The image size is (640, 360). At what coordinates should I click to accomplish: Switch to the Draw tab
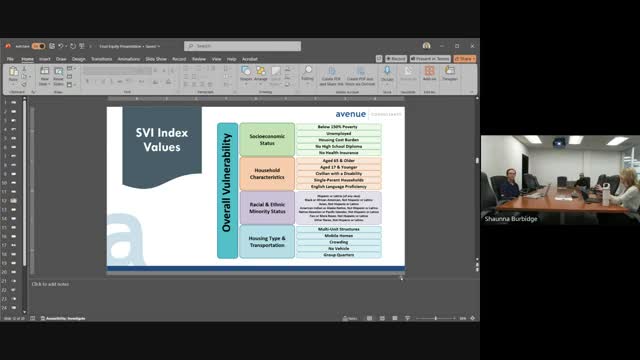[x=61, y=59]
